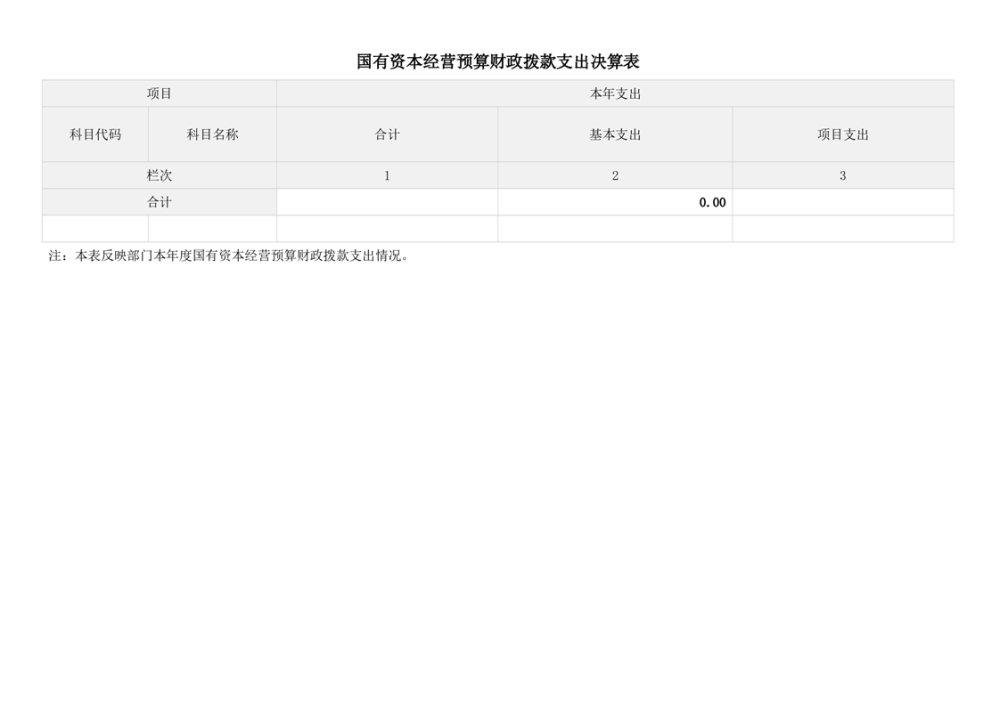This screenshot has height=706, width=1000.
Task: Click the 栏次 row label cell
Action: pos(159,176)
